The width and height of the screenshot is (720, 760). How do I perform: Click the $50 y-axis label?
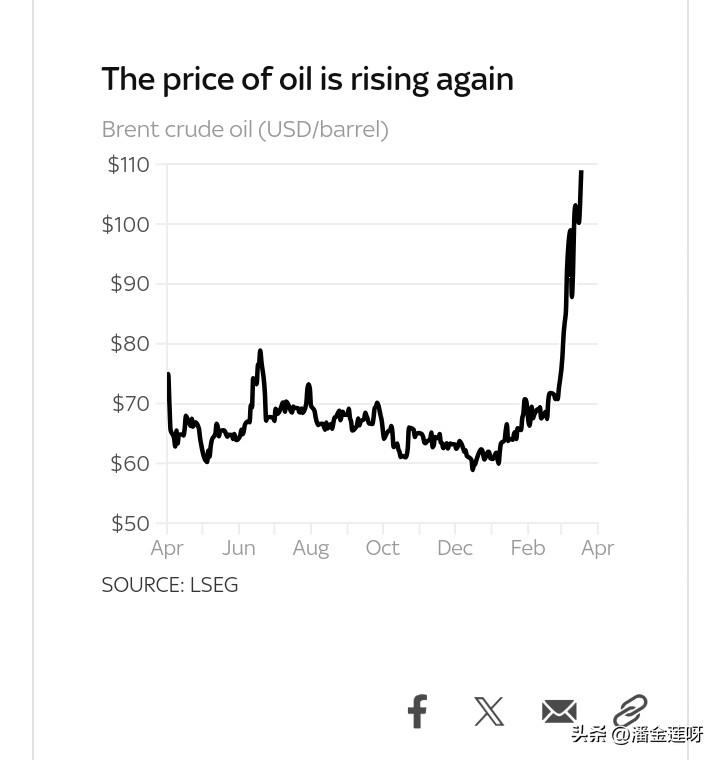coord(130,523)
